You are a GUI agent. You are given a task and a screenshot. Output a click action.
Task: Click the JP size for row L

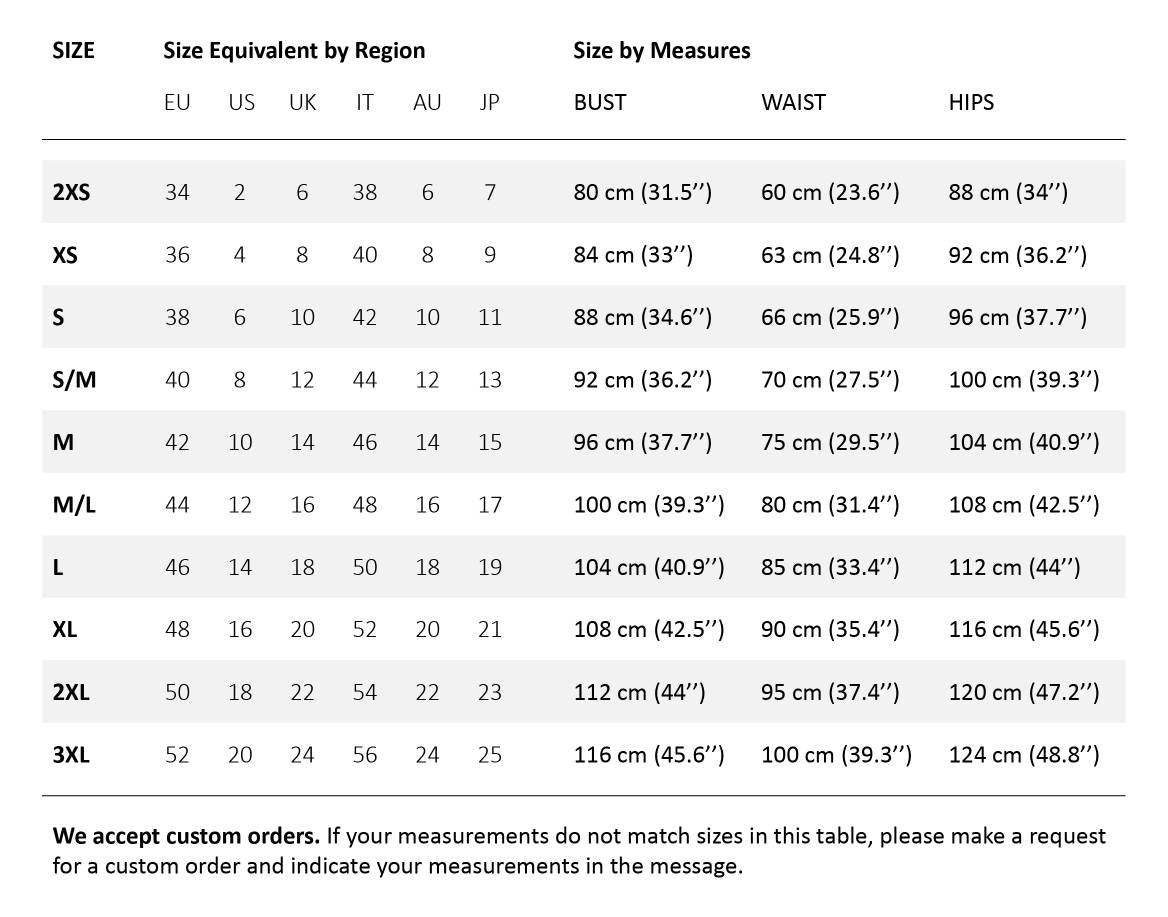coord(489,567)
